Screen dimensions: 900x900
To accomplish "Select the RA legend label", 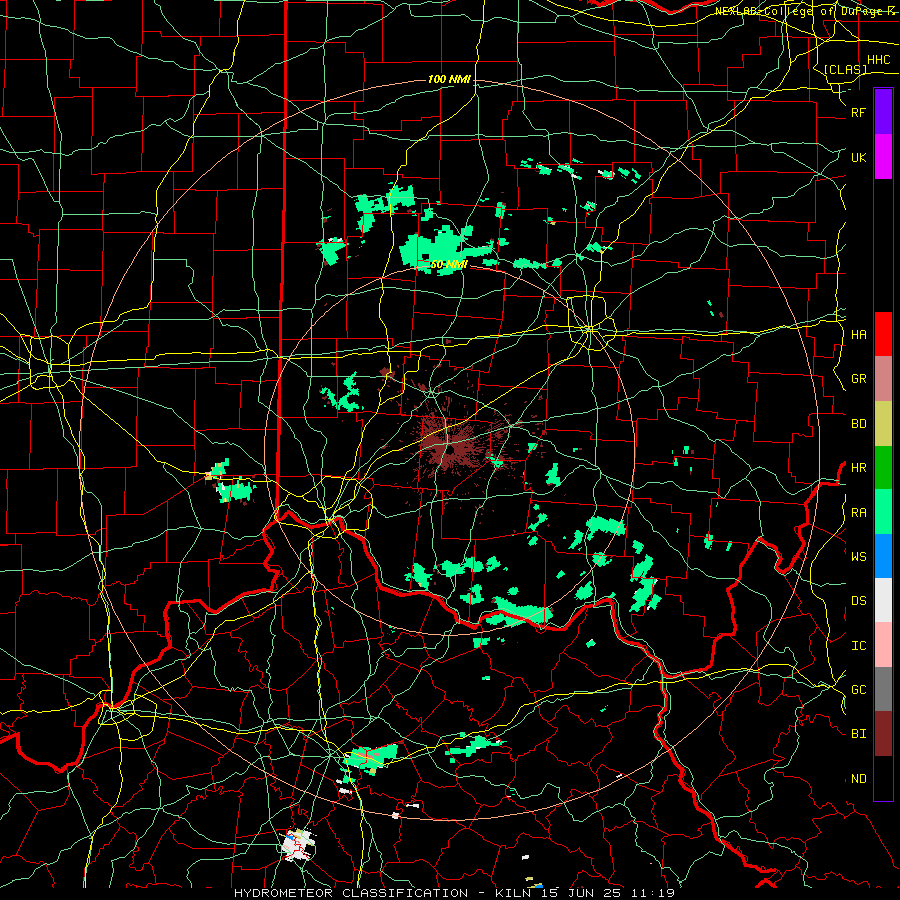I will click(x=858, y=512).
